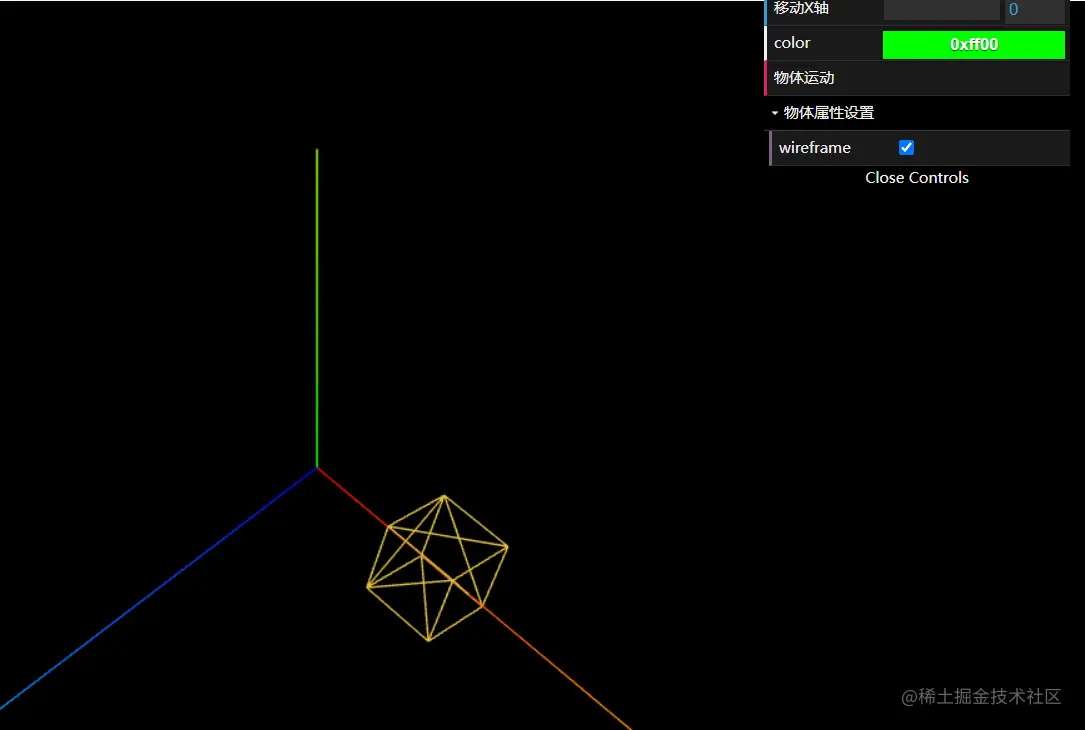The height and width of the screenshot is (730, 1085).
Task: Collapse the 物体属性设置 folder
Action: tap(917, 113)
